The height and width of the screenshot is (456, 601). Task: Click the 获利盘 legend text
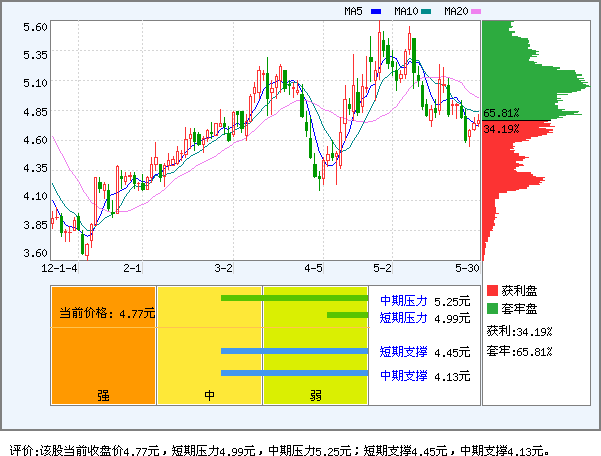click(519, 291)
